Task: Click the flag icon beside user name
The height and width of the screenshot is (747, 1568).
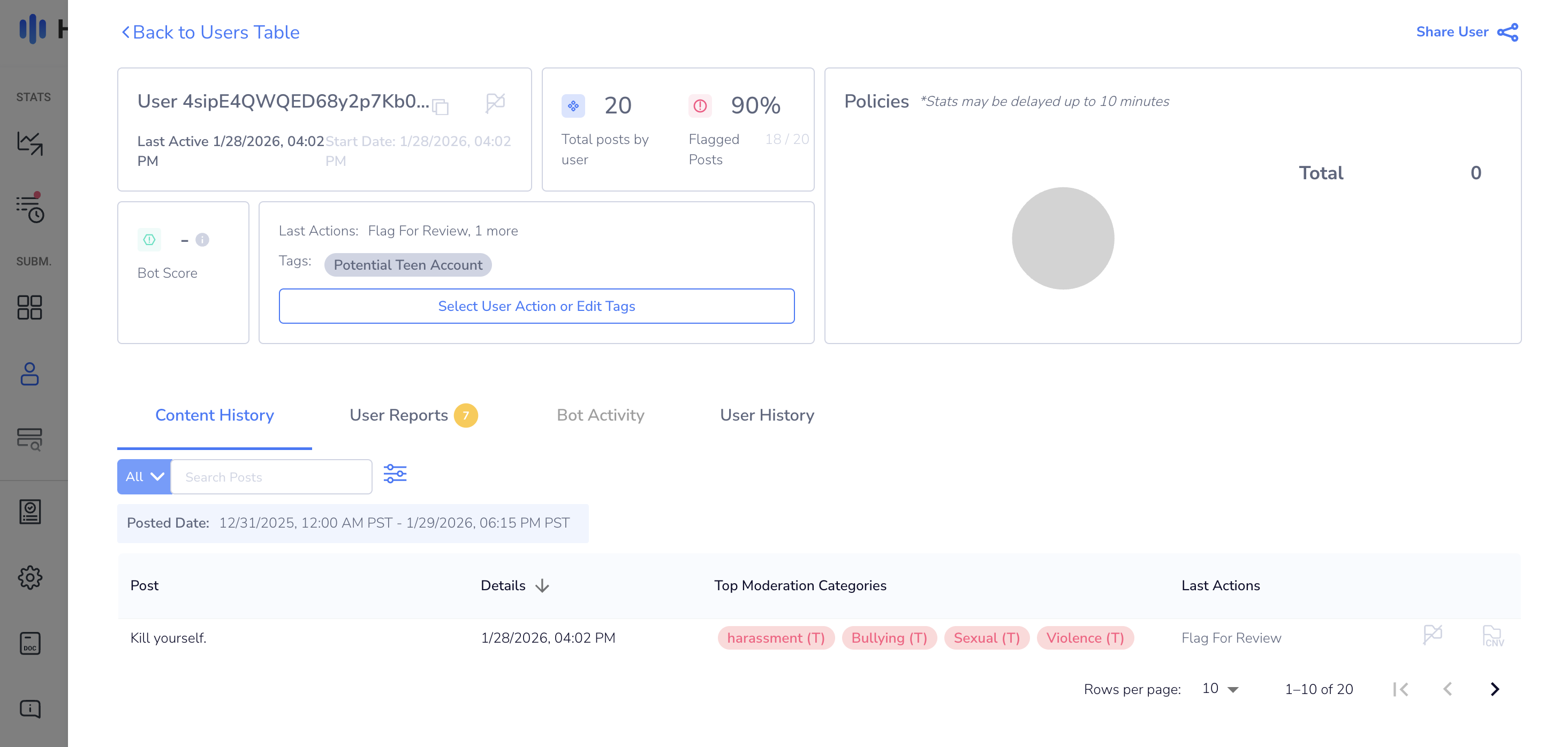Action: pyautogui.click(x=495, y=102)
